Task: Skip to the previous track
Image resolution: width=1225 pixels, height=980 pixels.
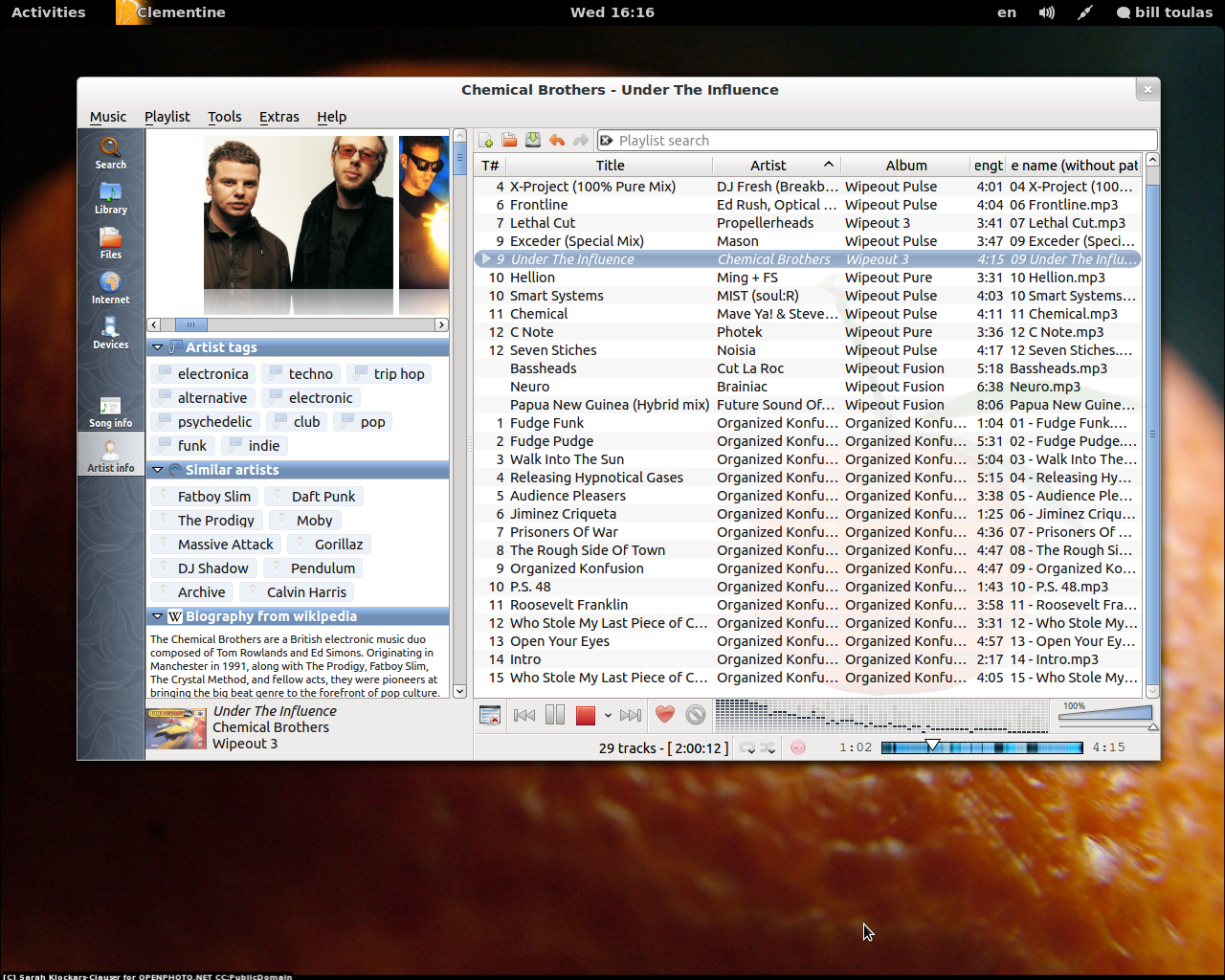Action: [x=524, y=715]
